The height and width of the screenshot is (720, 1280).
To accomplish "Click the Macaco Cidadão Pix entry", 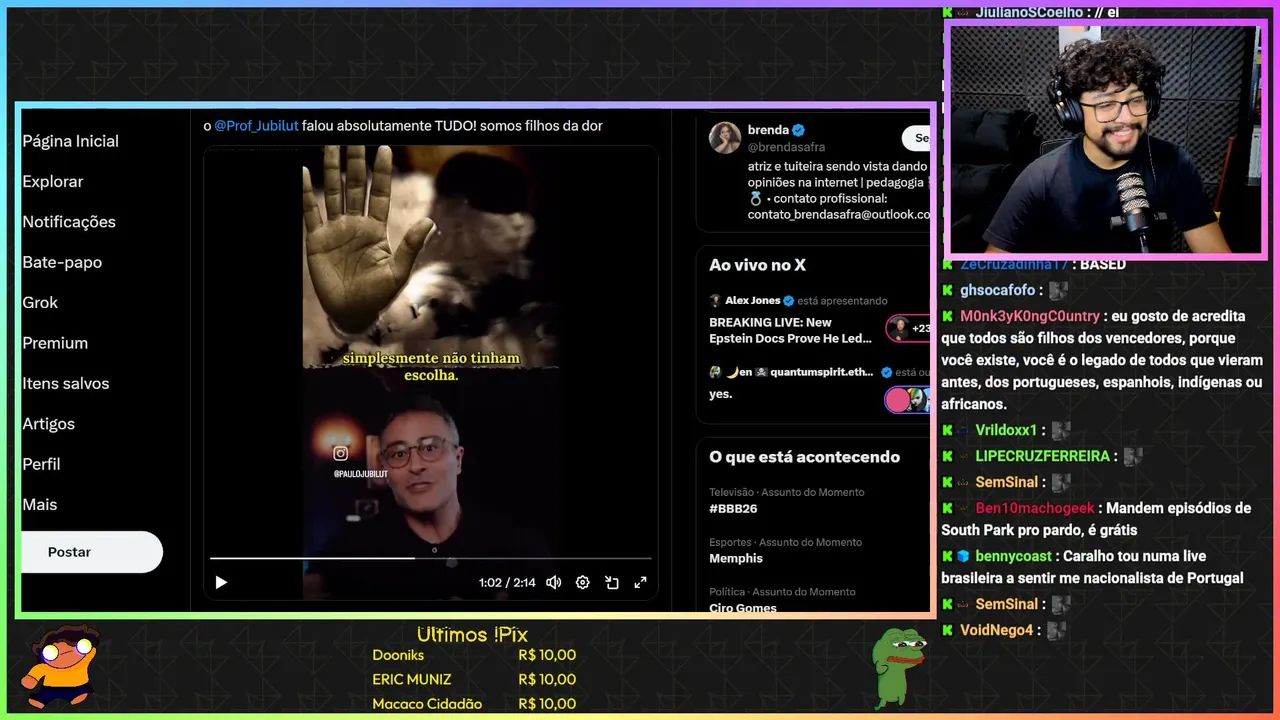I will (474, 704).
